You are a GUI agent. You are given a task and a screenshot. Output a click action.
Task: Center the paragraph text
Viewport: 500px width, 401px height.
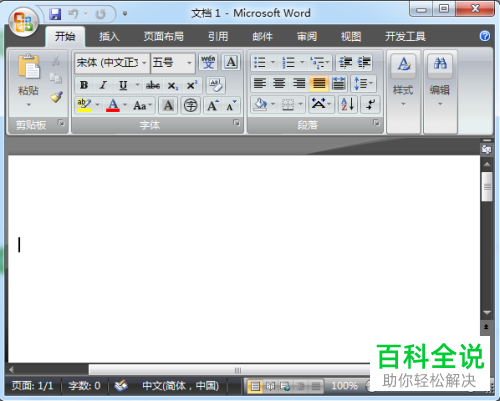pyautogui.click(x=279, y=83)
